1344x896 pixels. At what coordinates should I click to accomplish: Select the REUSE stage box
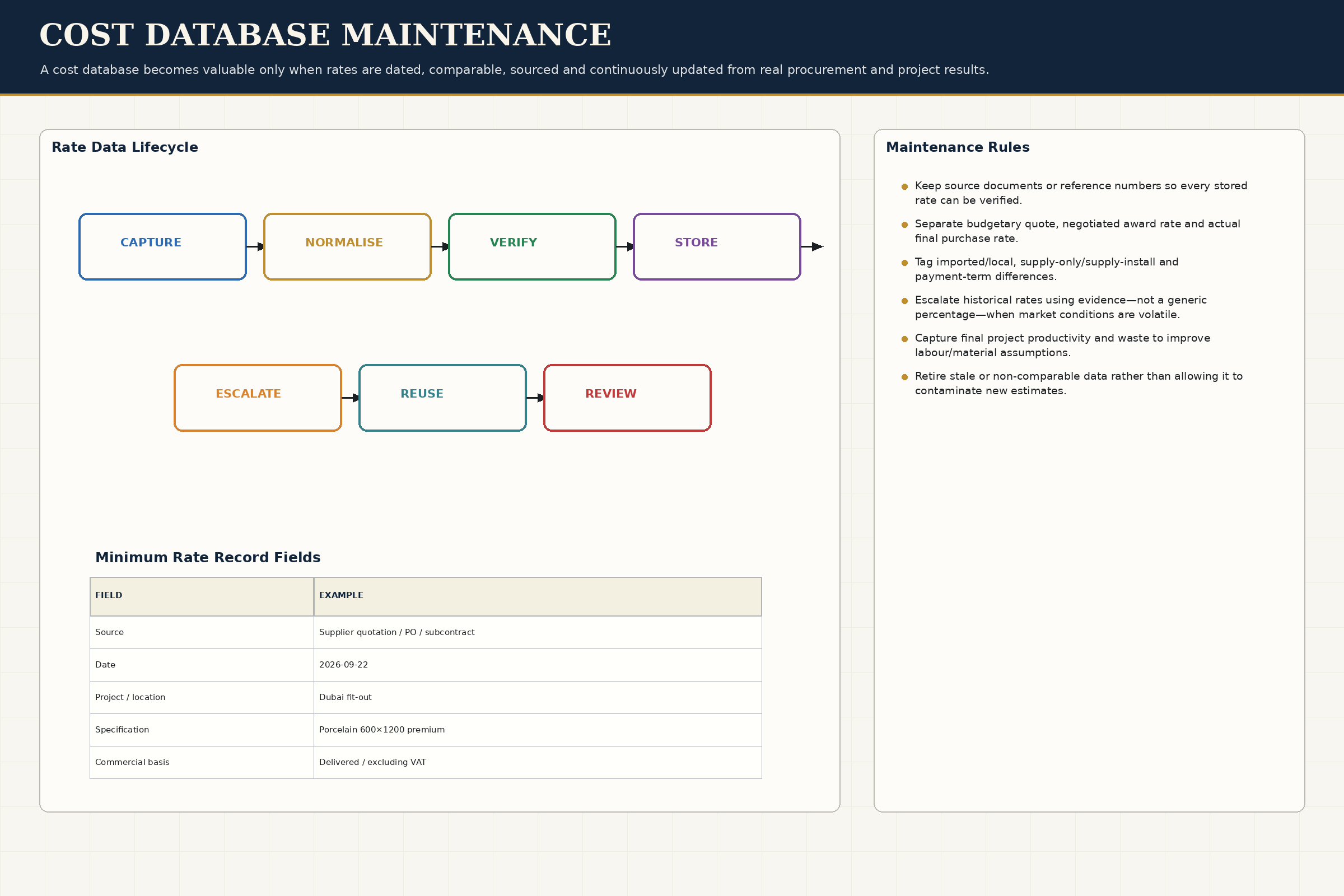[x=442, y=398]
